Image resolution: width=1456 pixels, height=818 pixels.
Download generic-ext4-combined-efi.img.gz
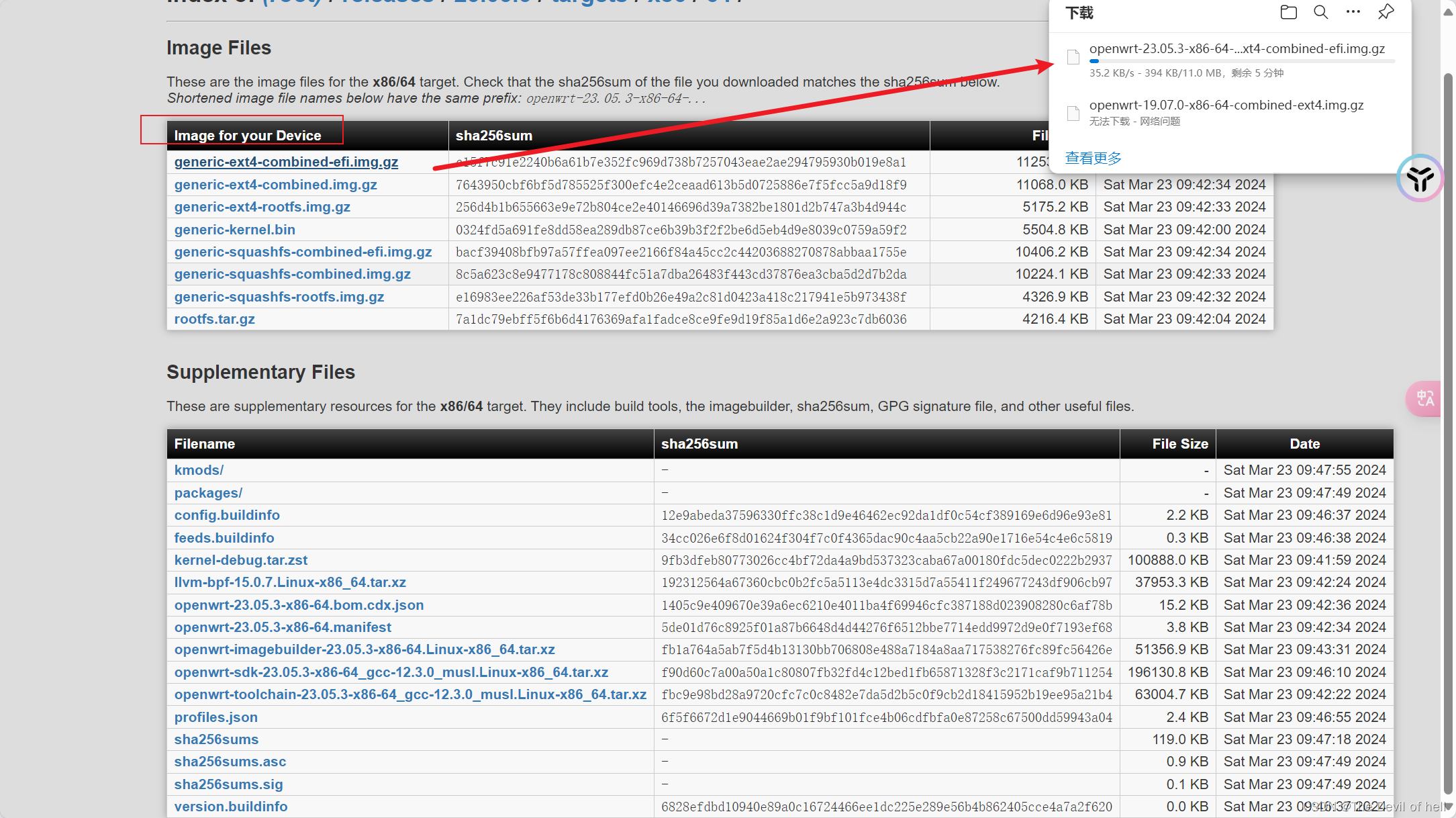tap(286, 162)
